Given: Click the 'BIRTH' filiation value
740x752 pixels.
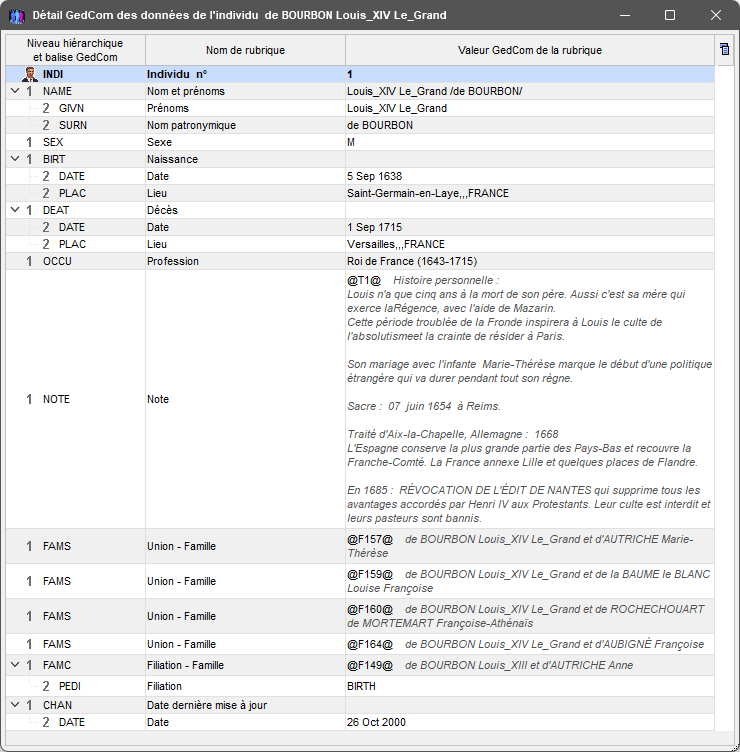Looking at the screenshot, I should [x=361, y=686].
